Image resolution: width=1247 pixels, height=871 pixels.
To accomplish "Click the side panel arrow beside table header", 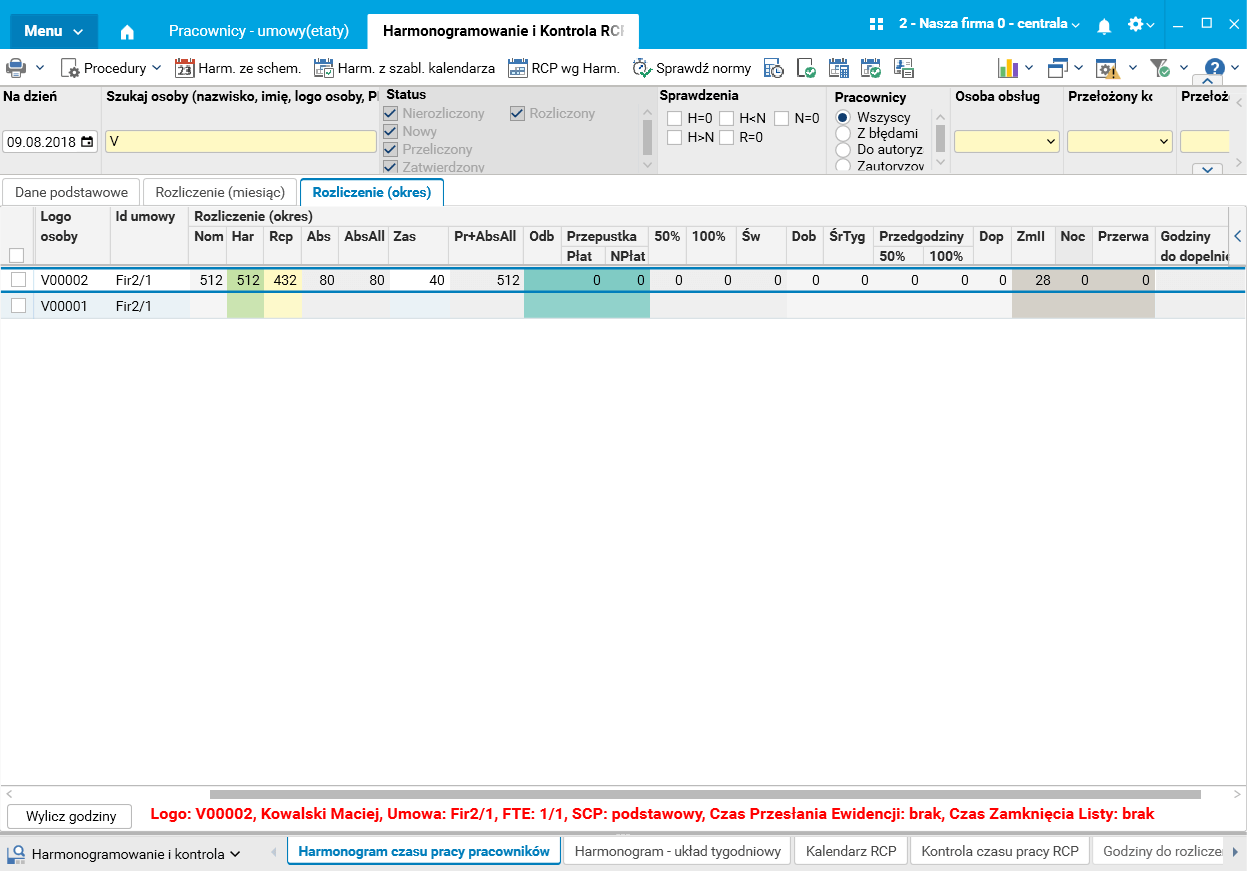I will pyautogui.click(x=1237, y=236).
